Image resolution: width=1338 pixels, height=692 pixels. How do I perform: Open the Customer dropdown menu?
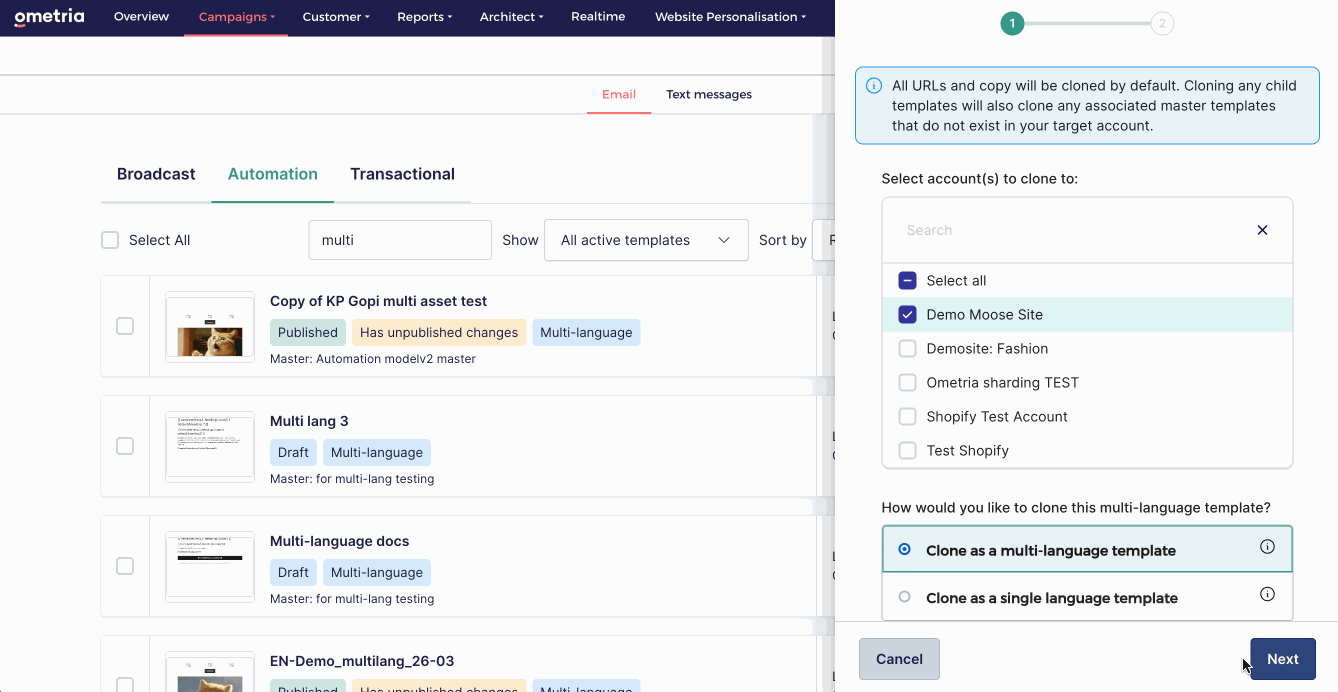pyautogui.click(x=336, y=17)
